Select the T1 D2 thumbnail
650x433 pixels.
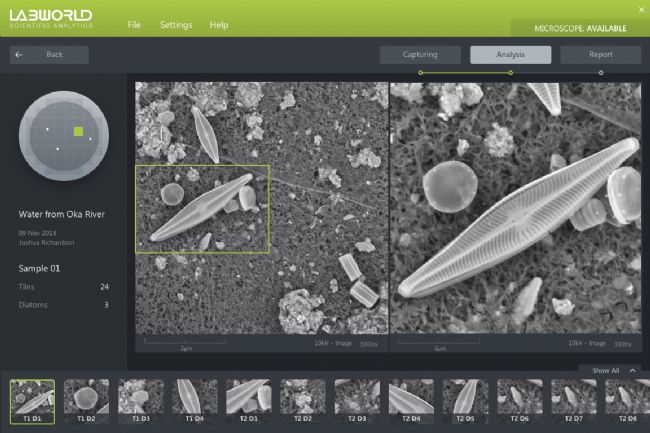(86, 400)
